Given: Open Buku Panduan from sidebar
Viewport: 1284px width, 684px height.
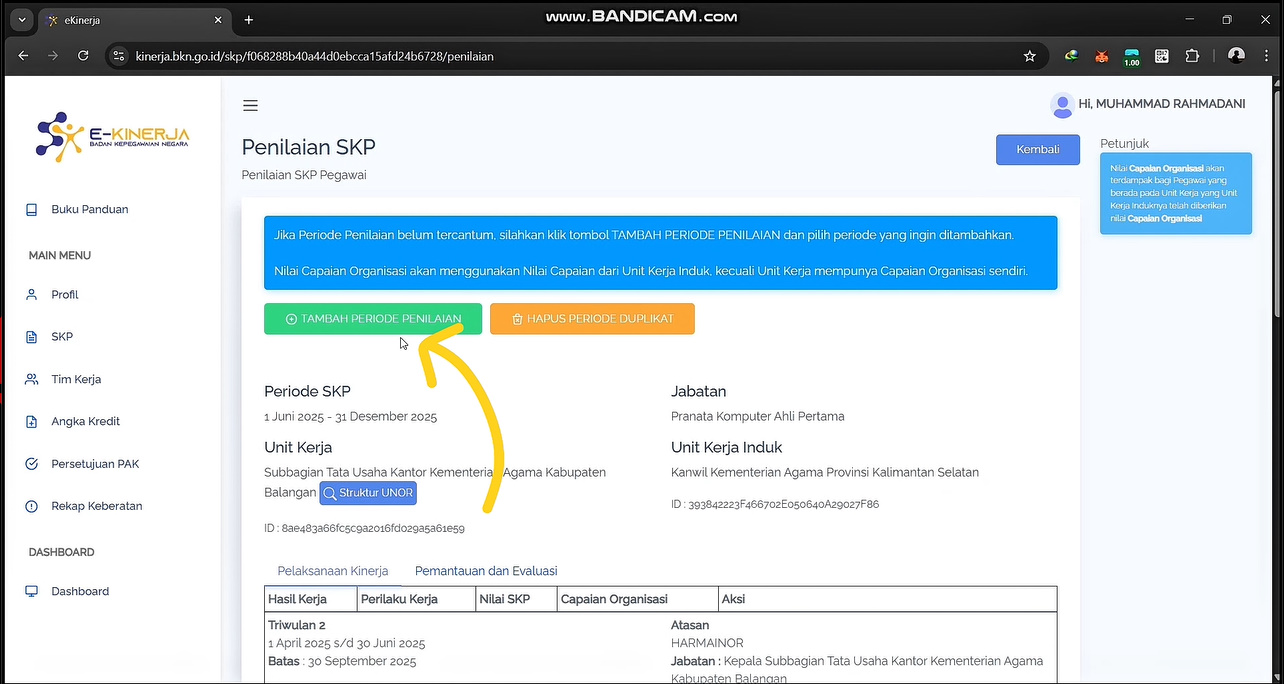Looking at the screenshot, I should 89,209.
